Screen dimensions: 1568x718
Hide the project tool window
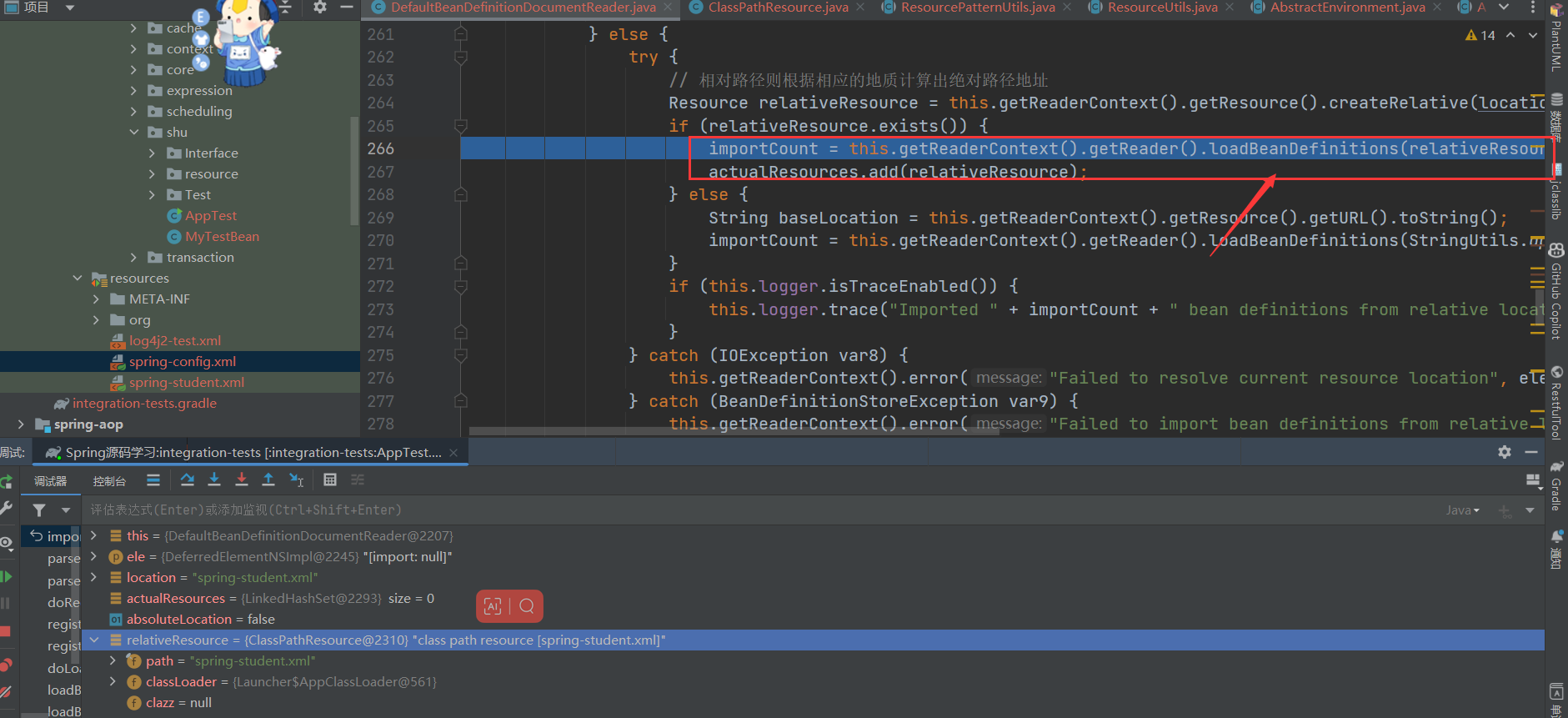pos(347,7)
